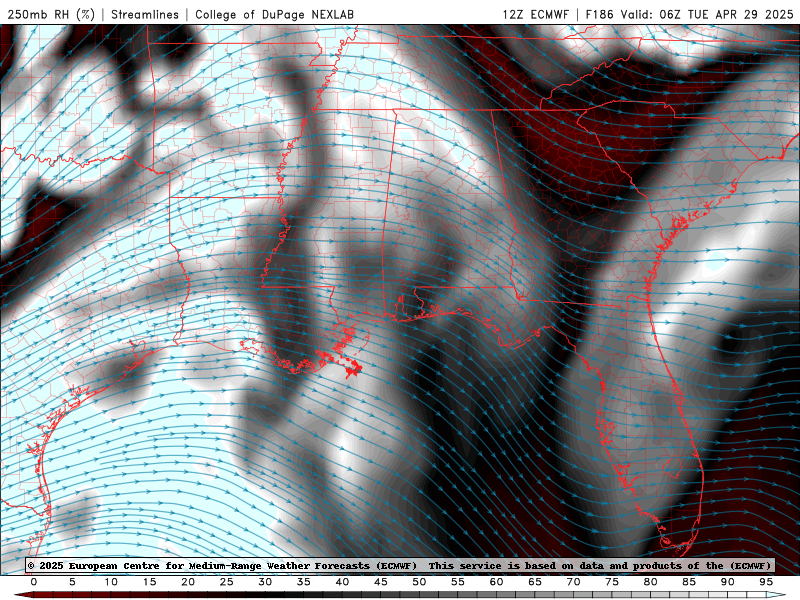Click 'Valid: 06Z TUE APR 29 2025' text
The height and width of the screenshot is (600, 800).
tap(707, 14)
